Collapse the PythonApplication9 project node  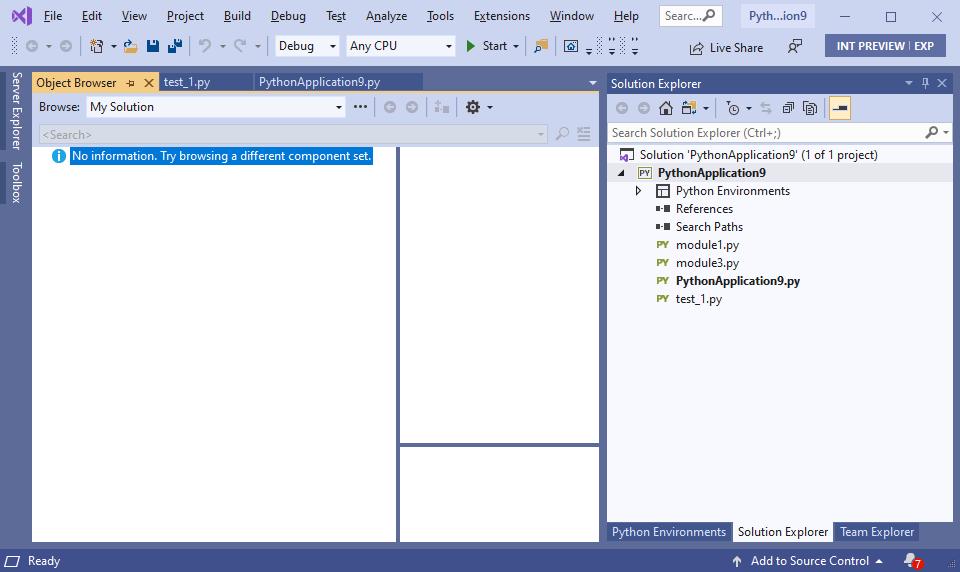tap(621, 173)
